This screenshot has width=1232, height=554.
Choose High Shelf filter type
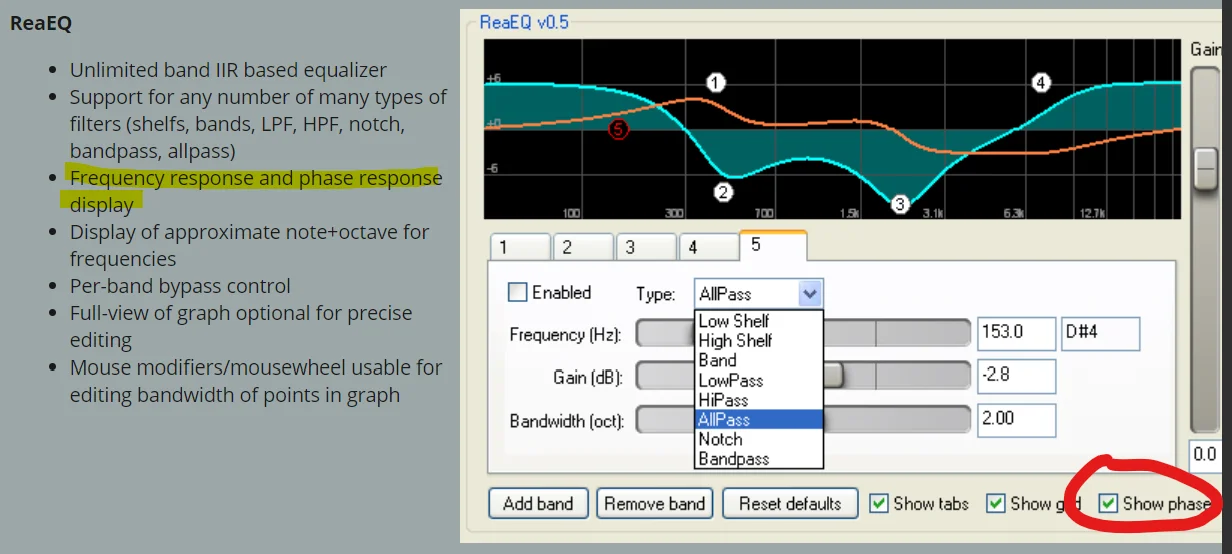(759, 340)
